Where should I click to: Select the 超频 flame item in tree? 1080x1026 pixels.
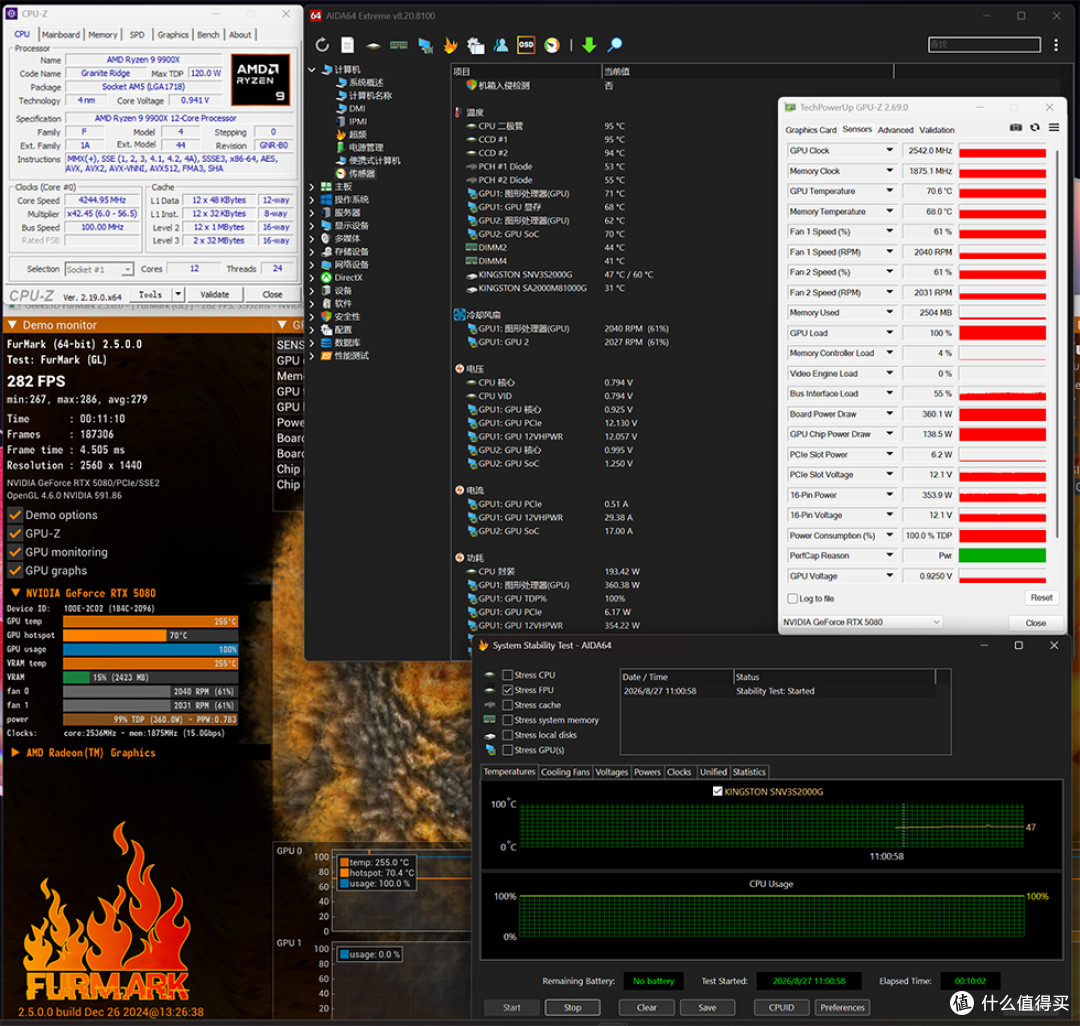[351, 134]
